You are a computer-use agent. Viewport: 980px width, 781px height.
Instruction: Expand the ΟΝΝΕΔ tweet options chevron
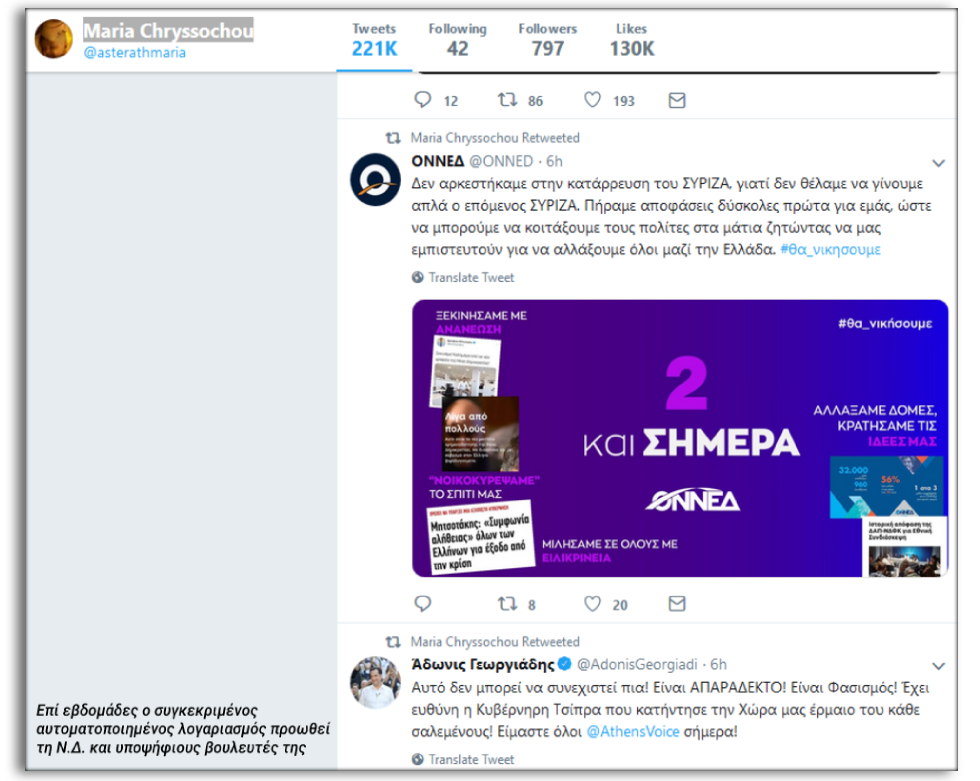click(938, 163)
